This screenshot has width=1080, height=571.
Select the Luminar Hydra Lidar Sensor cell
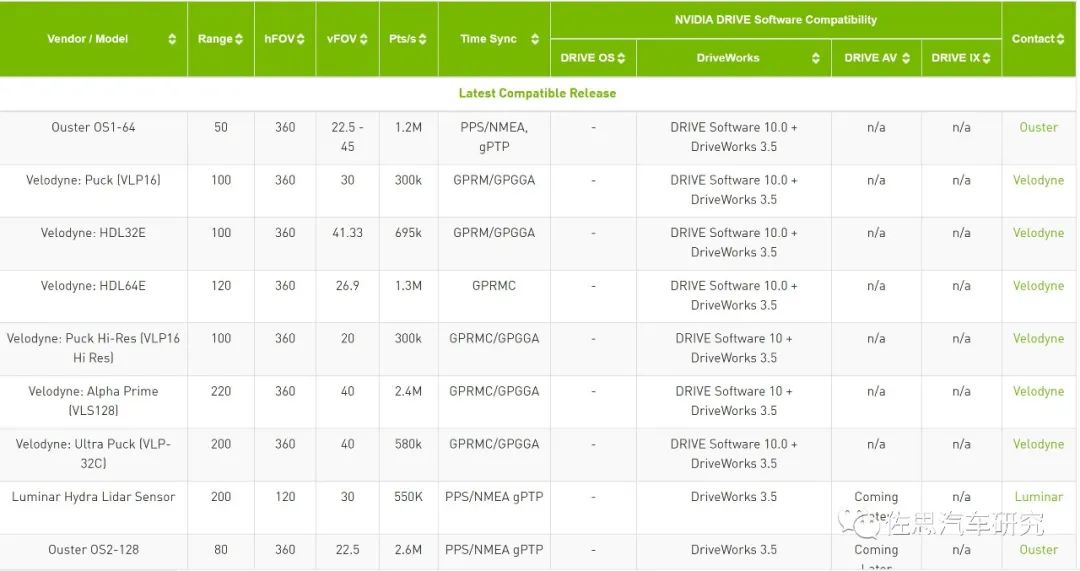[x=93, y=497]
